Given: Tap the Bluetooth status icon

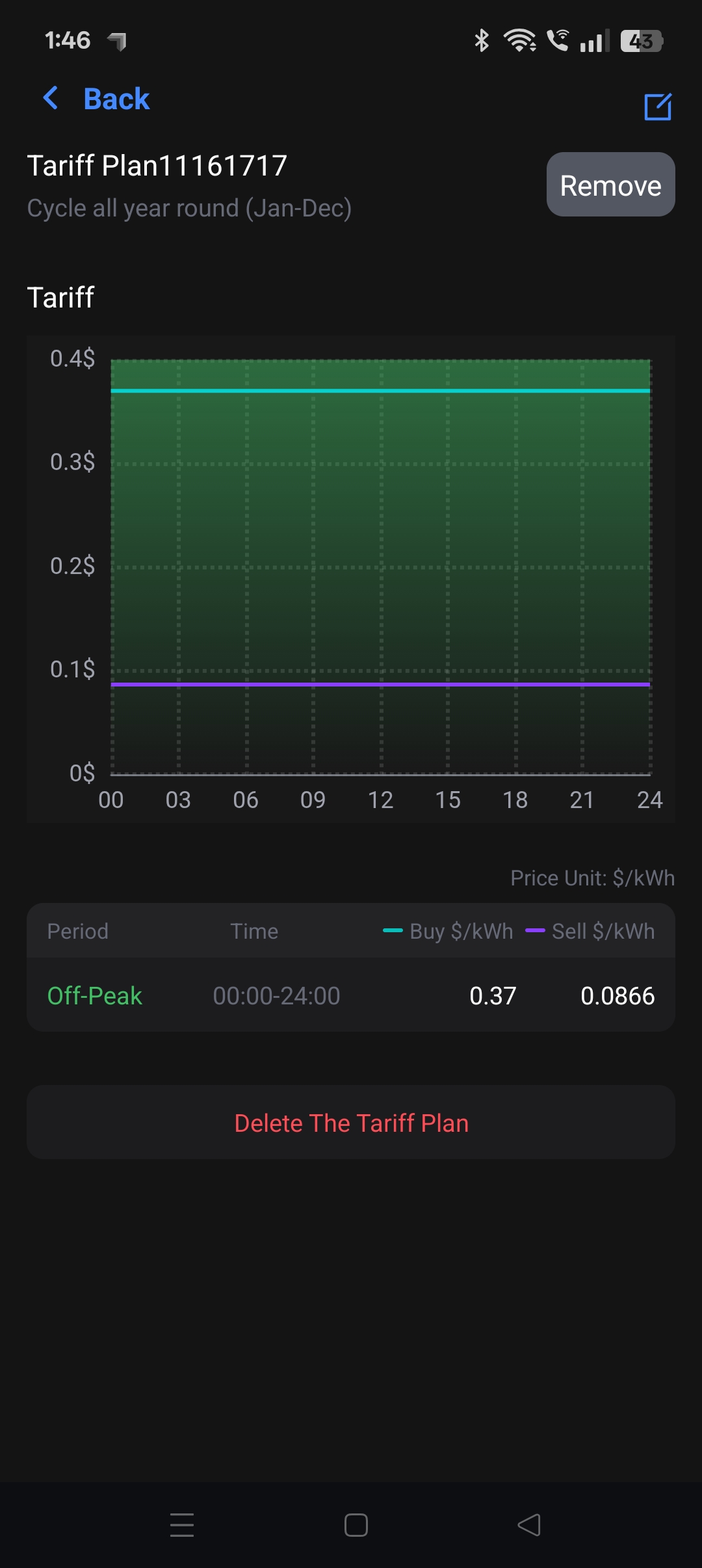Looking at the screenshot, I should point(481,40).
